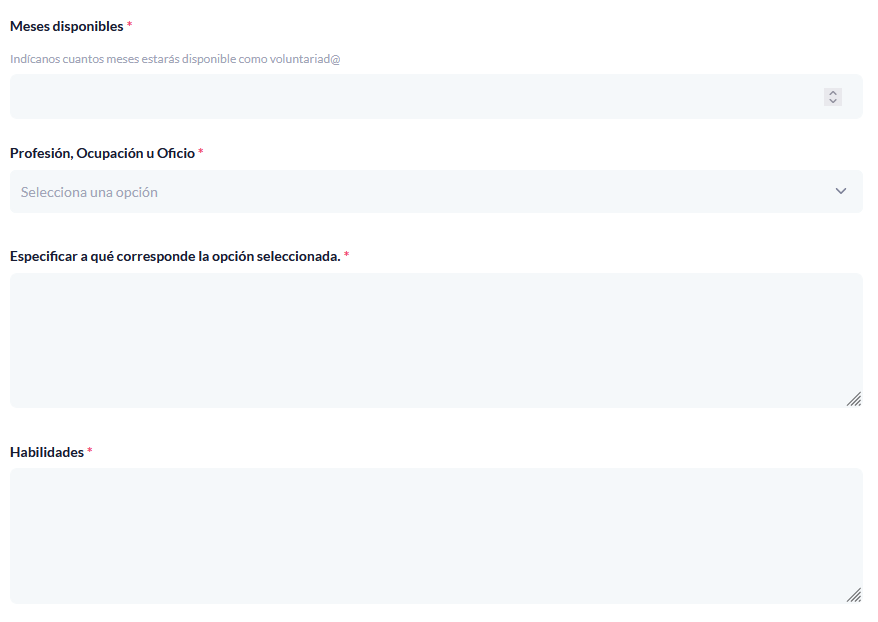
Task: Click the 'Profesión, Ocupación u Oficio' label
Action: (102, 153)
